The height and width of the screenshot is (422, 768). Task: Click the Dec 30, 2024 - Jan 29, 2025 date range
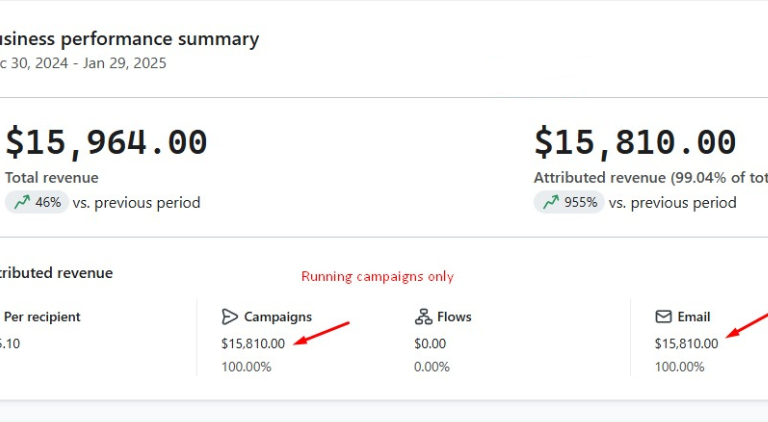[x=82, y=63]
